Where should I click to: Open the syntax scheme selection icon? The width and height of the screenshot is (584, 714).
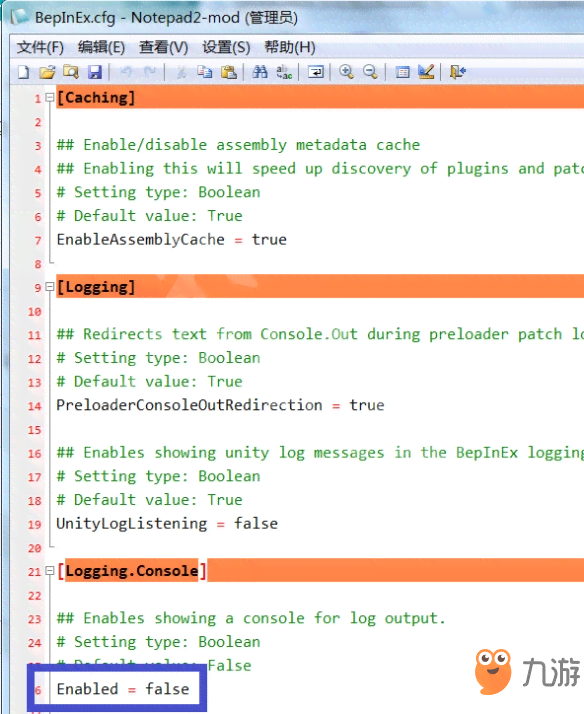click(402, 72)
